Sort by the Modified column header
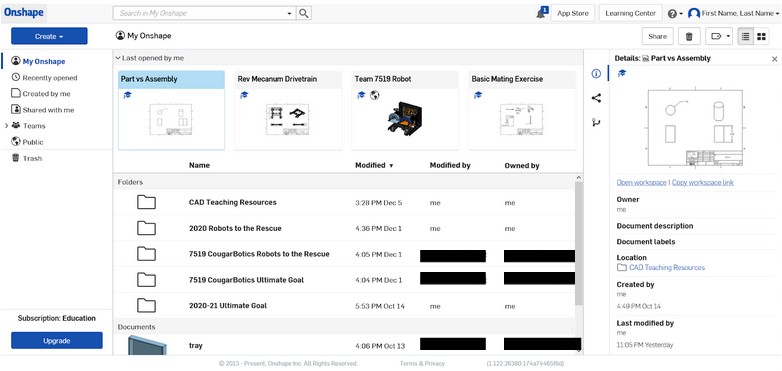 374,165
